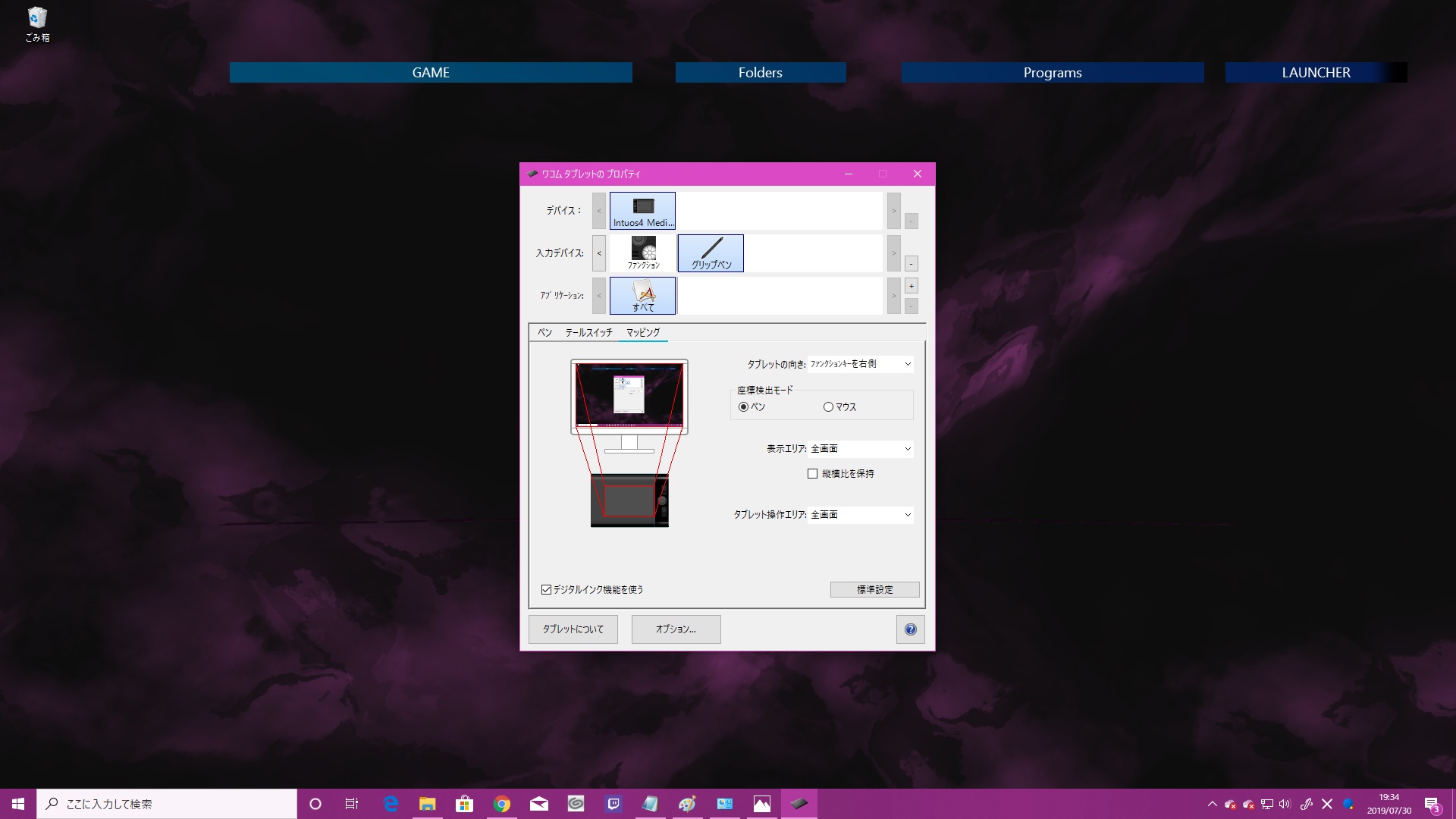Open Google Chrome from the taskbar
Image resolution: width=1456 pixels, height=819 pixels.
click(501, 804)
